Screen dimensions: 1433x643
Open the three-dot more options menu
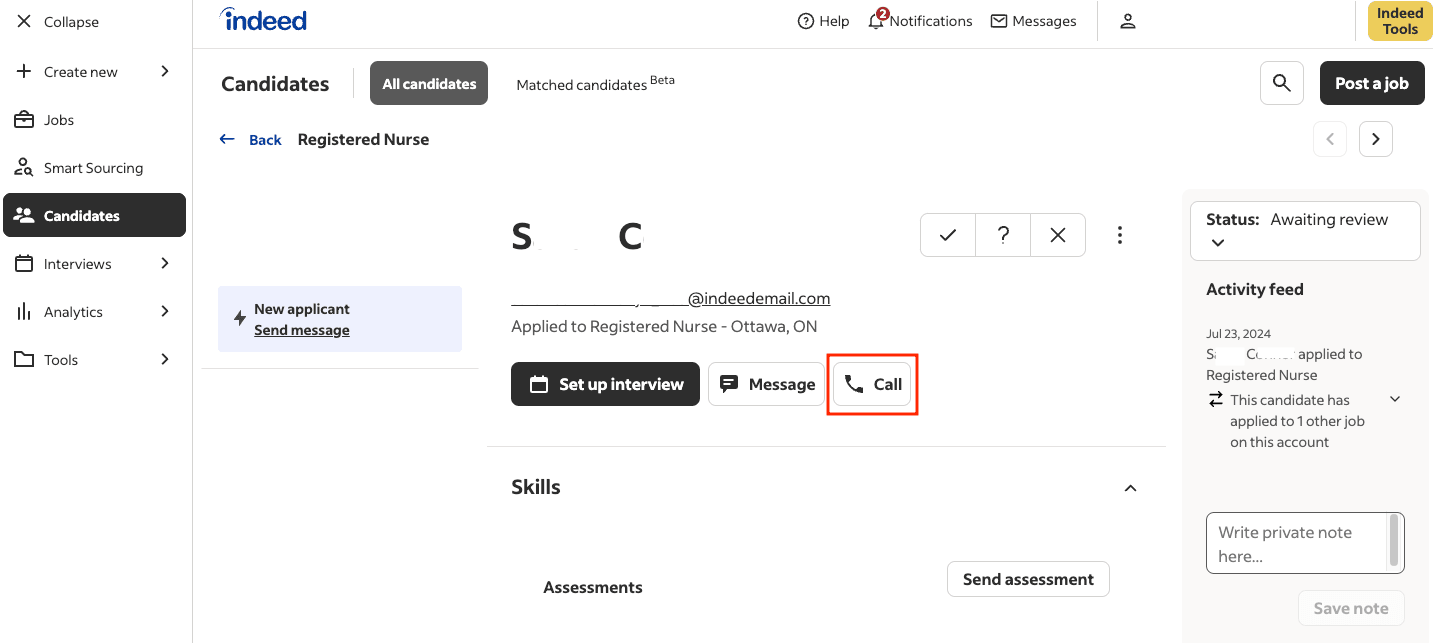pos(1119,235)
